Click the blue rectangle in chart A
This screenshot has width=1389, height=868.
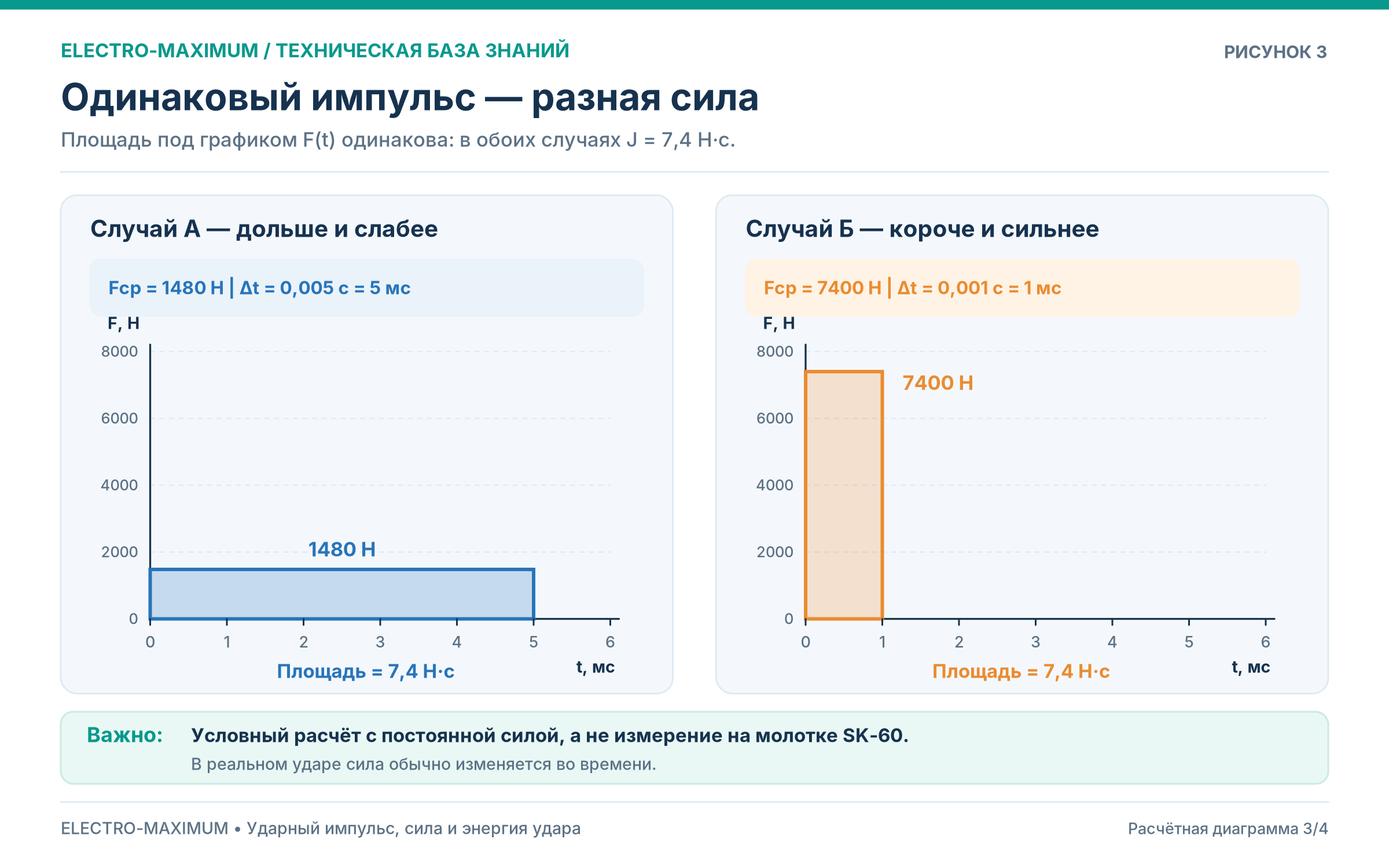tap(341, 594)
